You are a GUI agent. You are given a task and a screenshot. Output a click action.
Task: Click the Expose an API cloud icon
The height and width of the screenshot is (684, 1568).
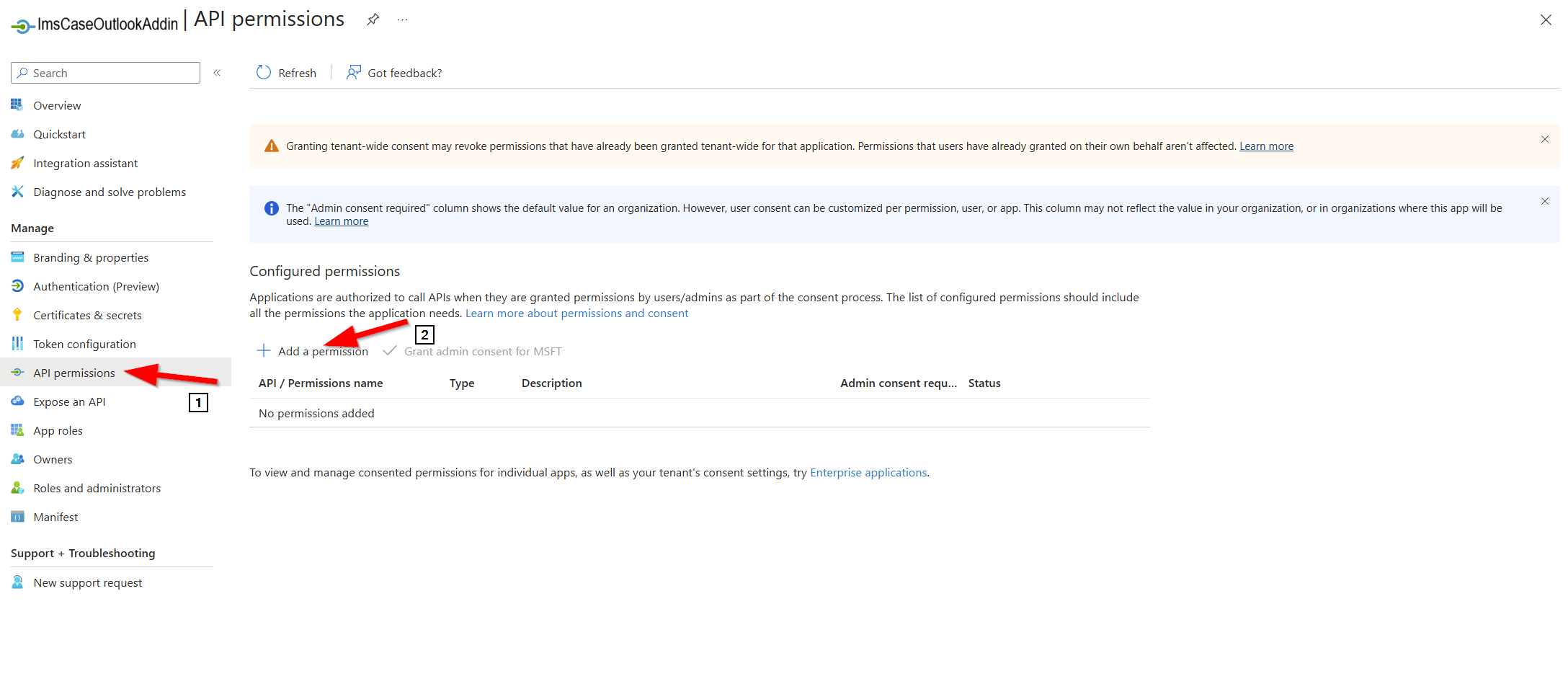tap(17, 401)
